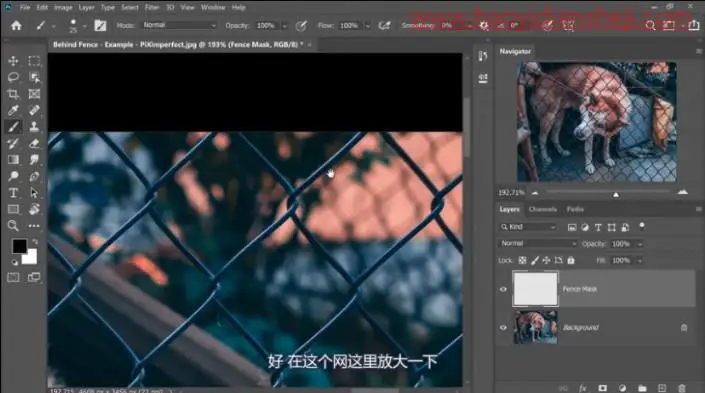
Task: Select the Object Selection tool
Action: click(x=34, y=77)
